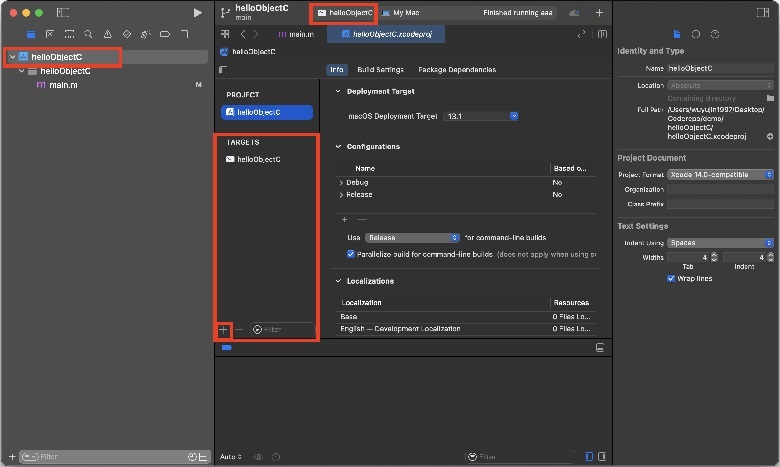The height and width of the screenshot is (467, 780).
Task: Add a configuration with plus button
Action: point(344,219)
